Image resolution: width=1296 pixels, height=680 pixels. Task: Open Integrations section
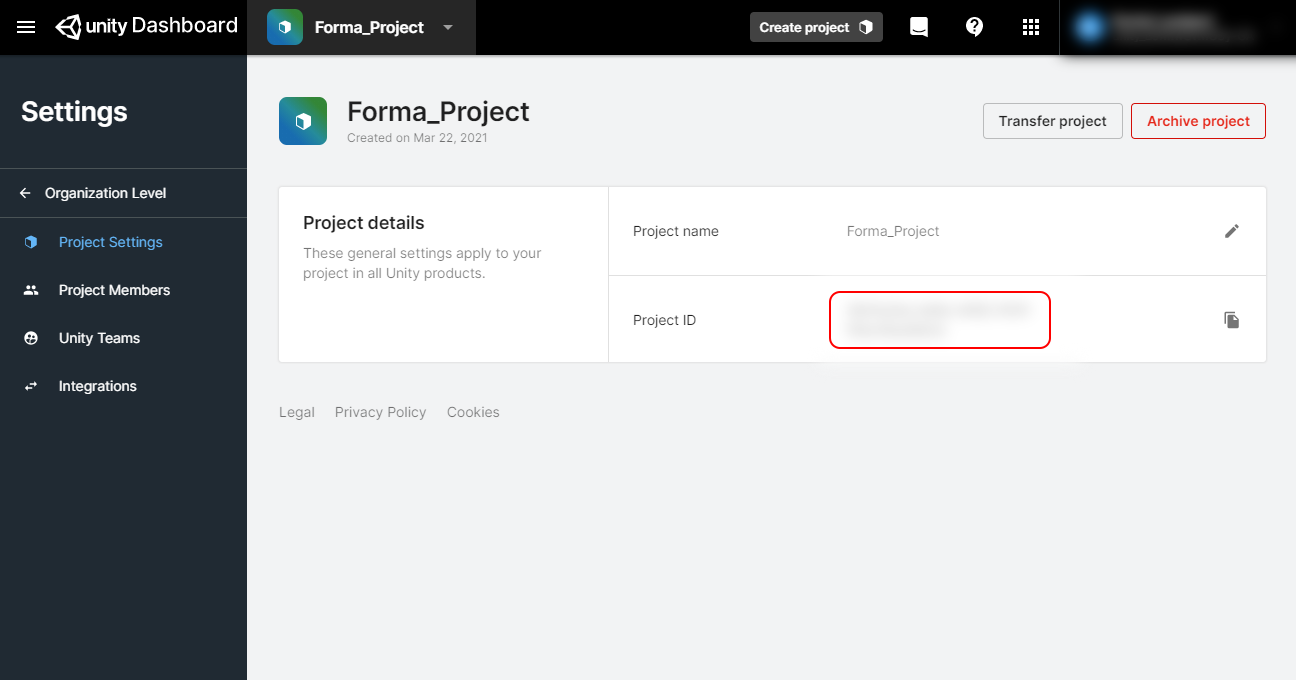[x=97, y=386]
